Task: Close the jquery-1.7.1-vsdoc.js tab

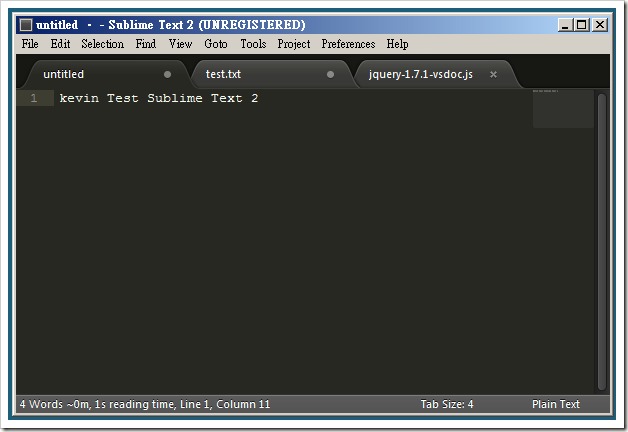Action: [493, 74]
